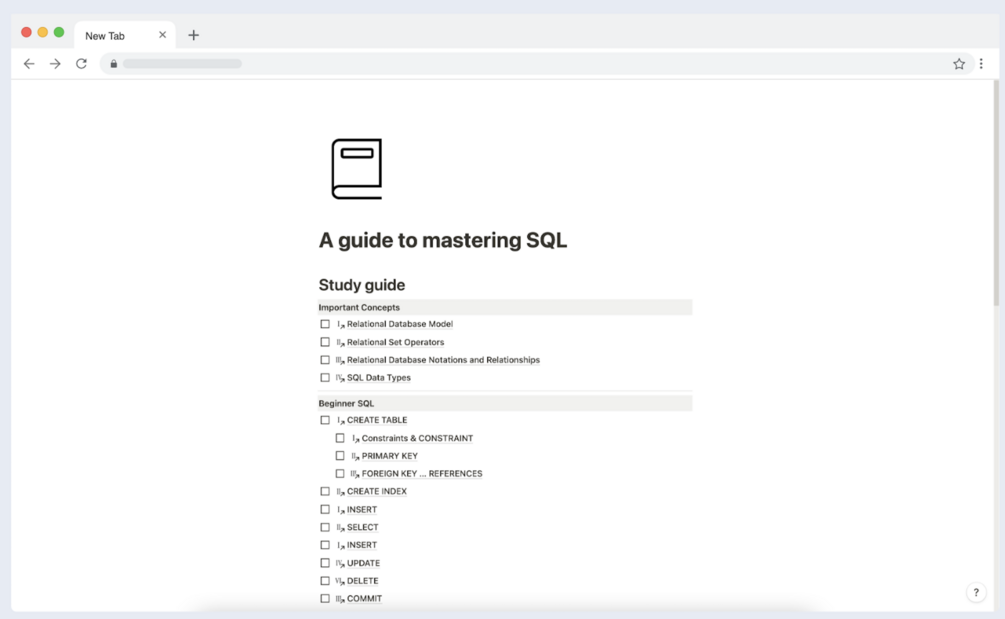Check the Relational Database Model checkbox
This screenshot has width=1005, height=619.
[x=325, y=324]
